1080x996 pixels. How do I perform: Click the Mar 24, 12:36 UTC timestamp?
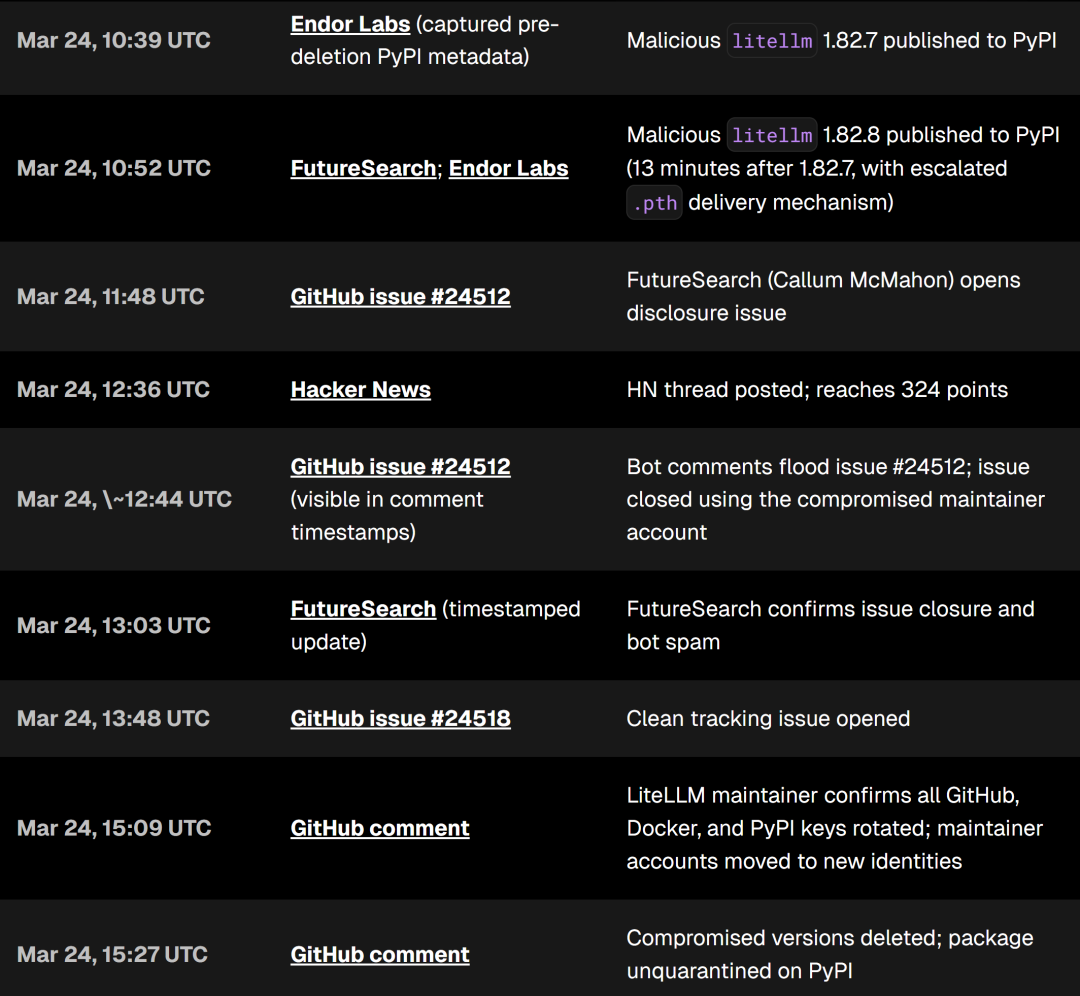click(113, 389)
